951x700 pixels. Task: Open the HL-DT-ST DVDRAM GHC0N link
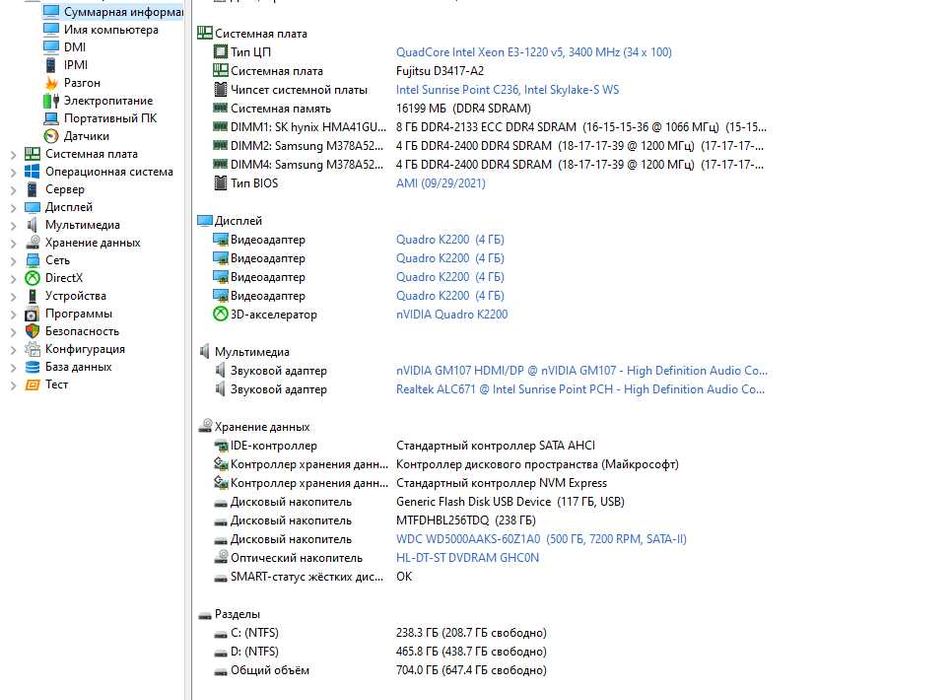[468, 557]
